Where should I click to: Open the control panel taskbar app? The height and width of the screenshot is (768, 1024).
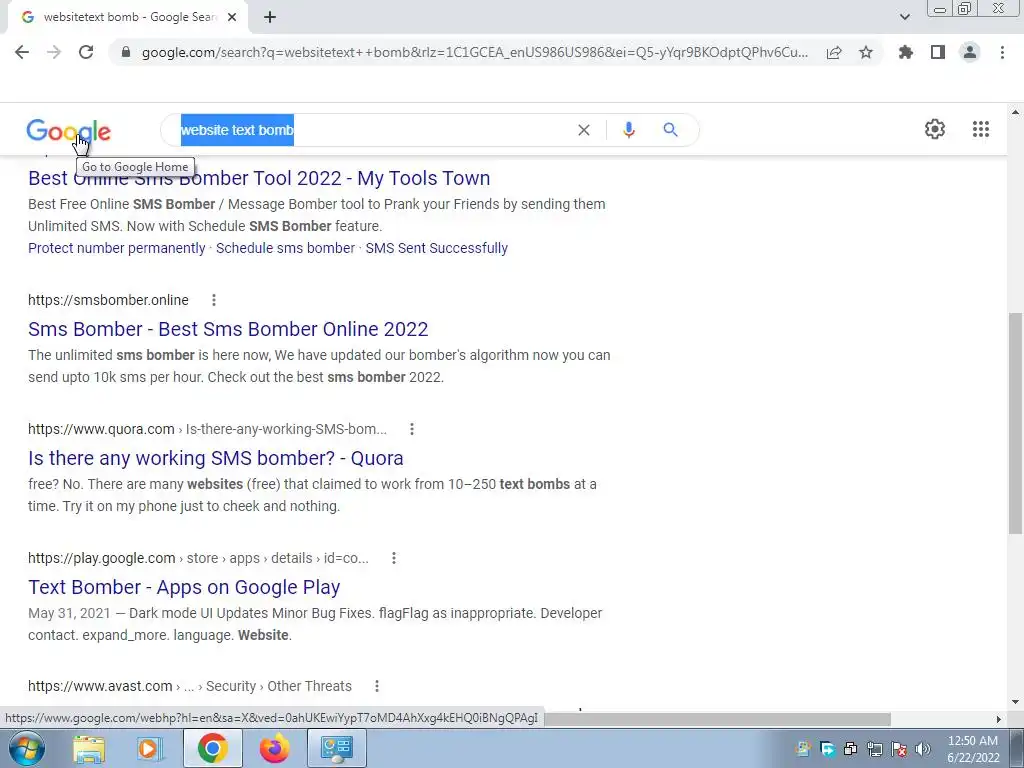click(337, 748)
